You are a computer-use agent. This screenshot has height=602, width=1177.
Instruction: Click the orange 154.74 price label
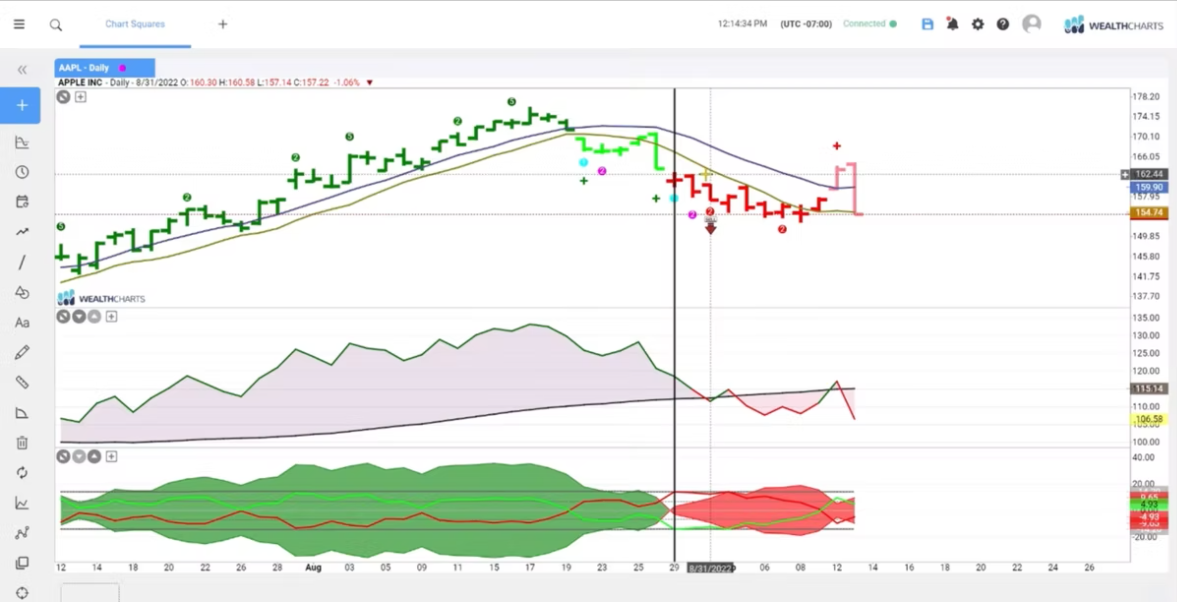coord(1148,213)
